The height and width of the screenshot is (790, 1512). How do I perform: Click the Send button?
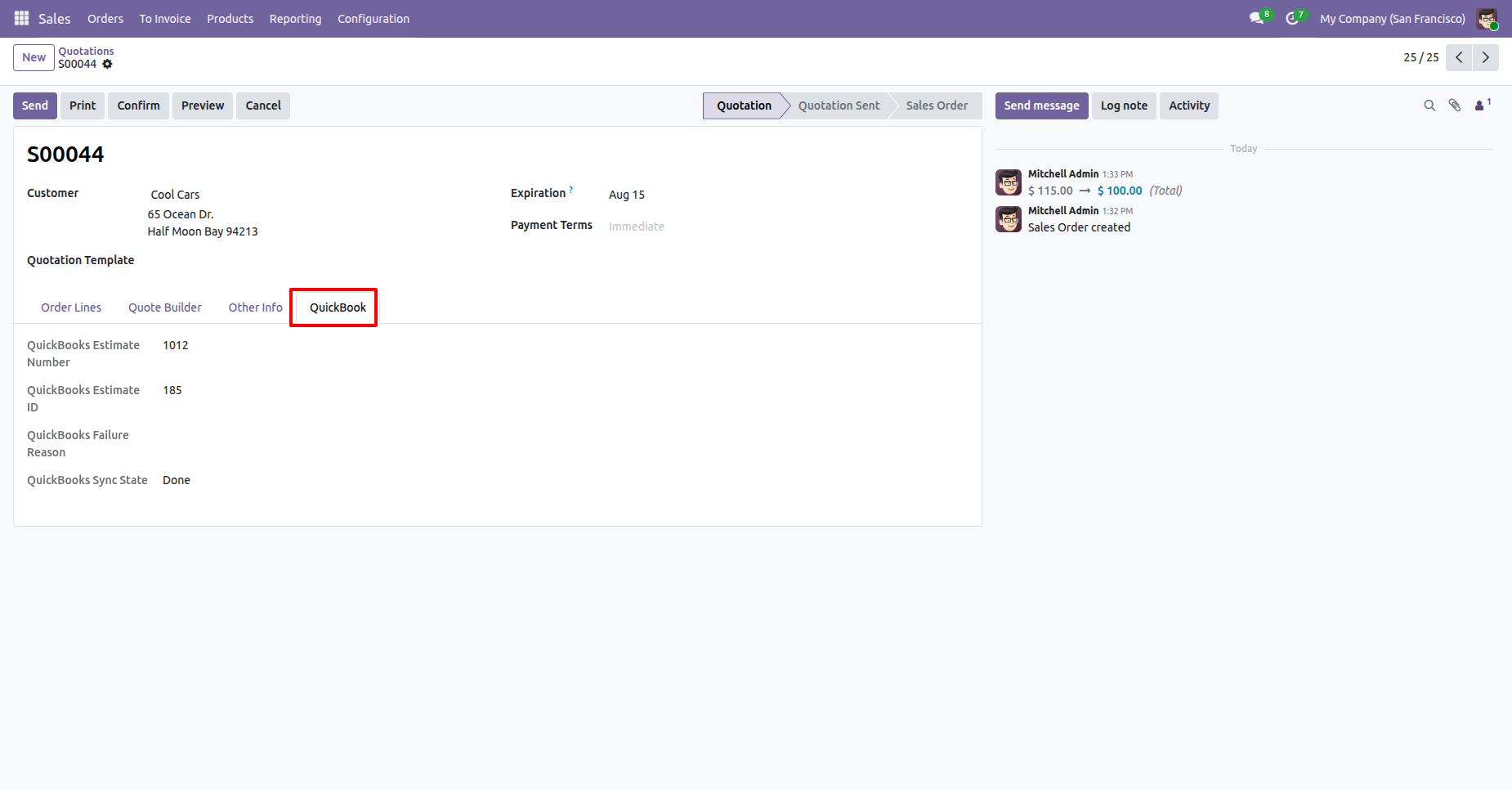35,105
